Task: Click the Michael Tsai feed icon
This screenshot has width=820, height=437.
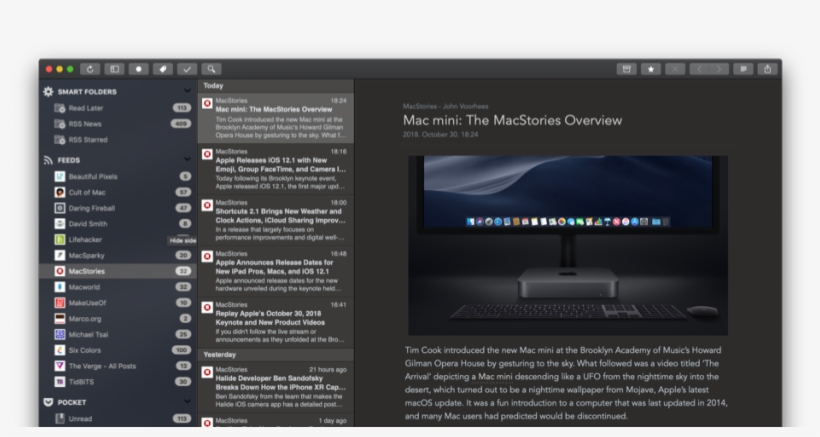Action: (60, 335)
